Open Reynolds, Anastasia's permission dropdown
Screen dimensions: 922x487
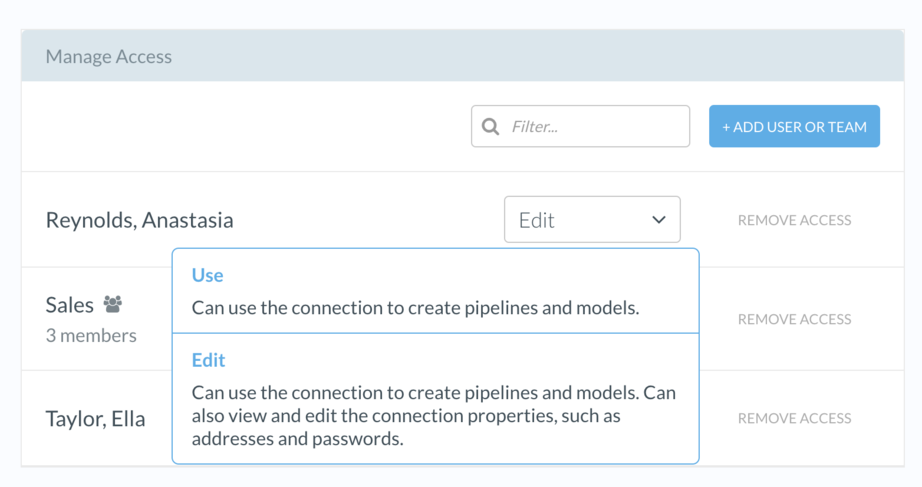592,220
